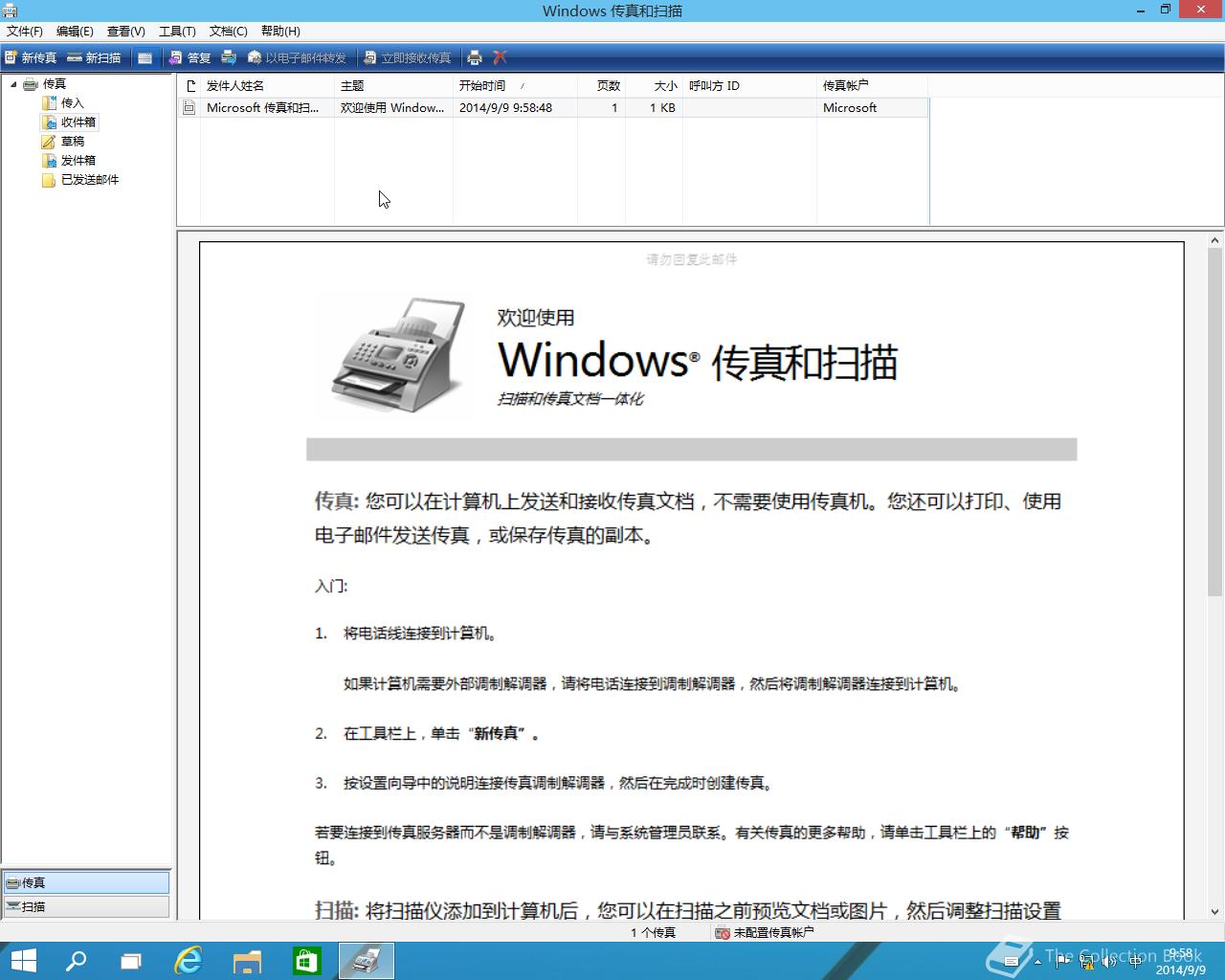Click the preview pane scroll up arrow
1225x980 pixels.
[x=1215, y=241]
